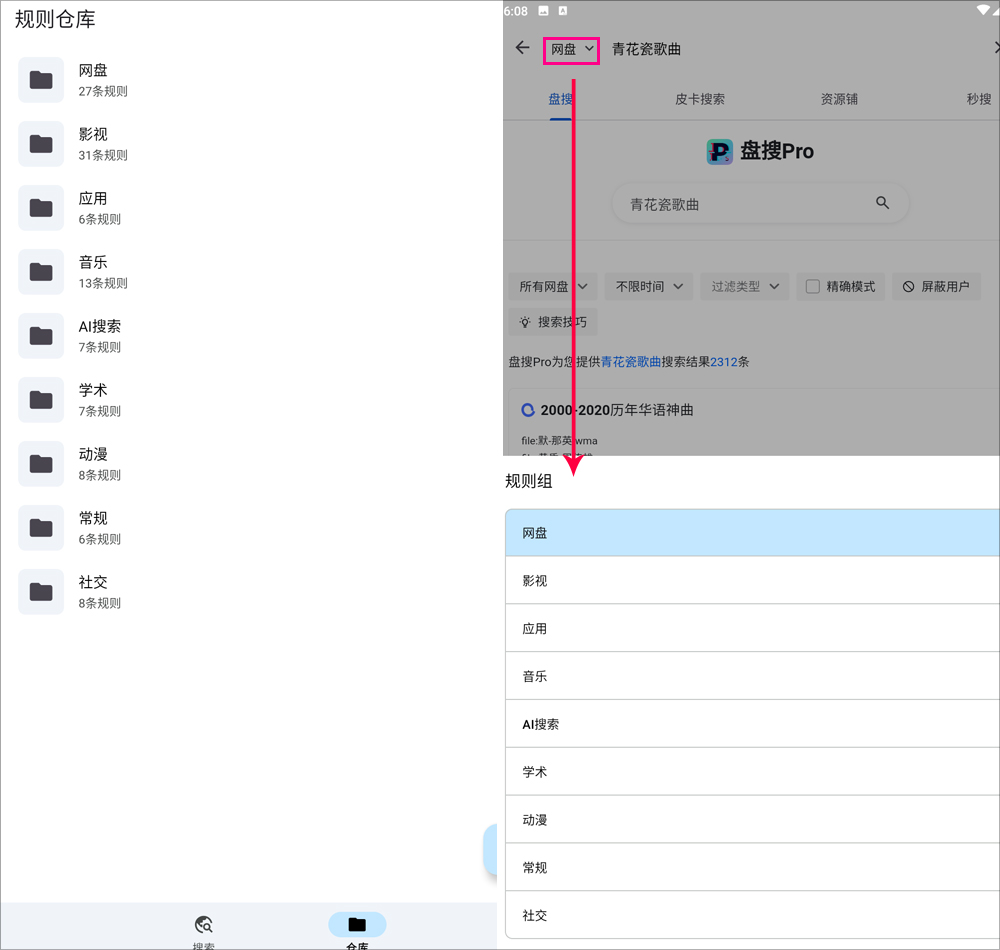Click the 青花瓷歌曲 title in top bar
This screenshot has height=950, width=1000.
click(646, 49)
